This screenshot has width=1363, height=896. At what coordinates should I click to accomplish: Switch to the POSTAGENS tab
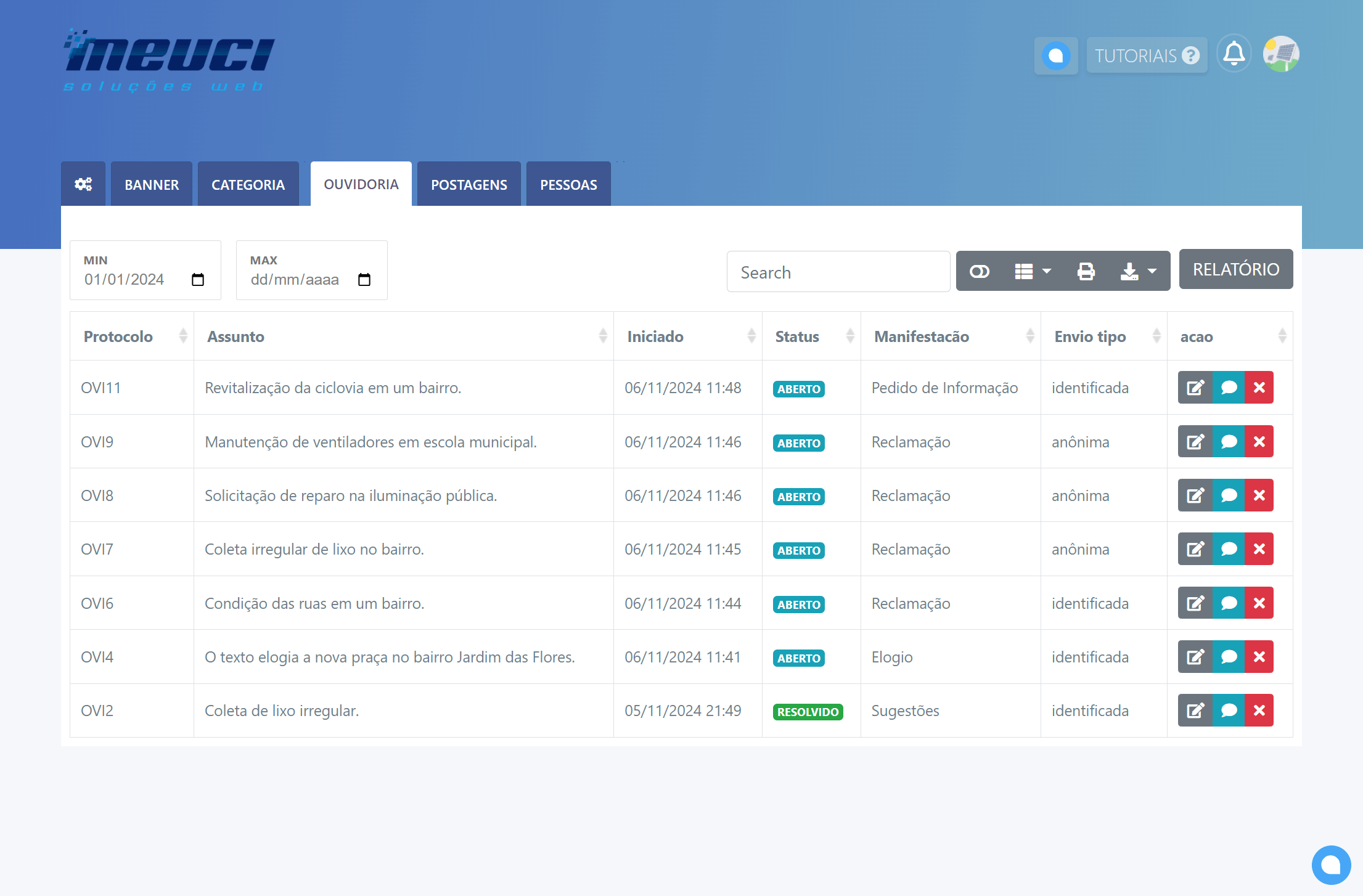tap(469, 184)
